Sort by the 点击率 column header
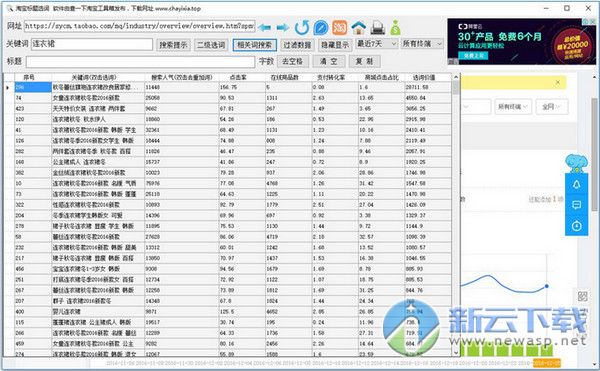Image resolution: width=600 pixels, height=371 pixels. pos(242,77)
